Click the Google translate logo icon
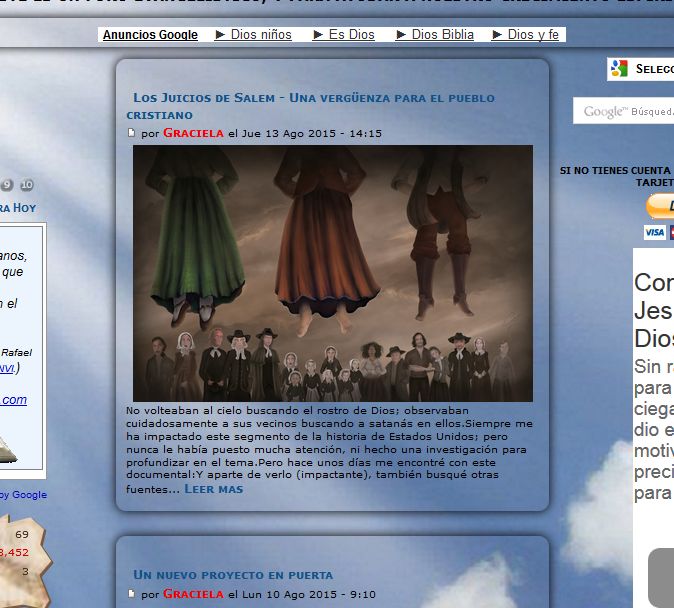The height and width of the screenshot is (608, 674). (619, 69)
